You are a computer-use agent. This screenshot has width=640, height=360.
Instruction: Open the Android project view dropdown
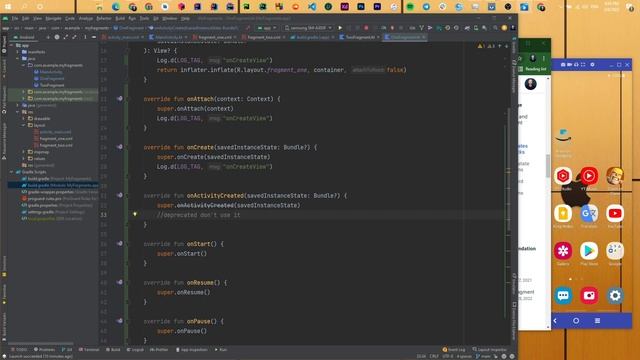click(27, 37)
